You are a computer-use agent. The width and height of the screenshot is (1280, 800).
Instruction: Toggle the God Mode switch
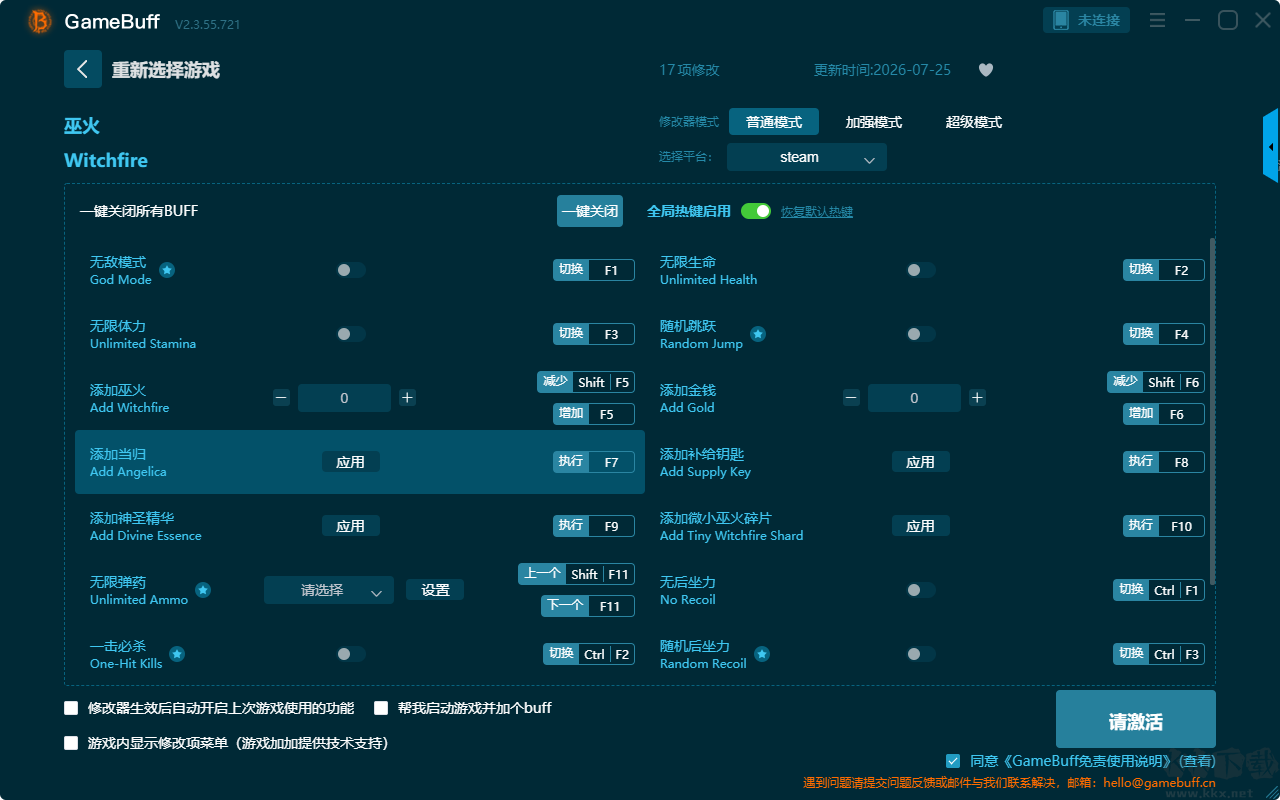(x=351, y=270)
